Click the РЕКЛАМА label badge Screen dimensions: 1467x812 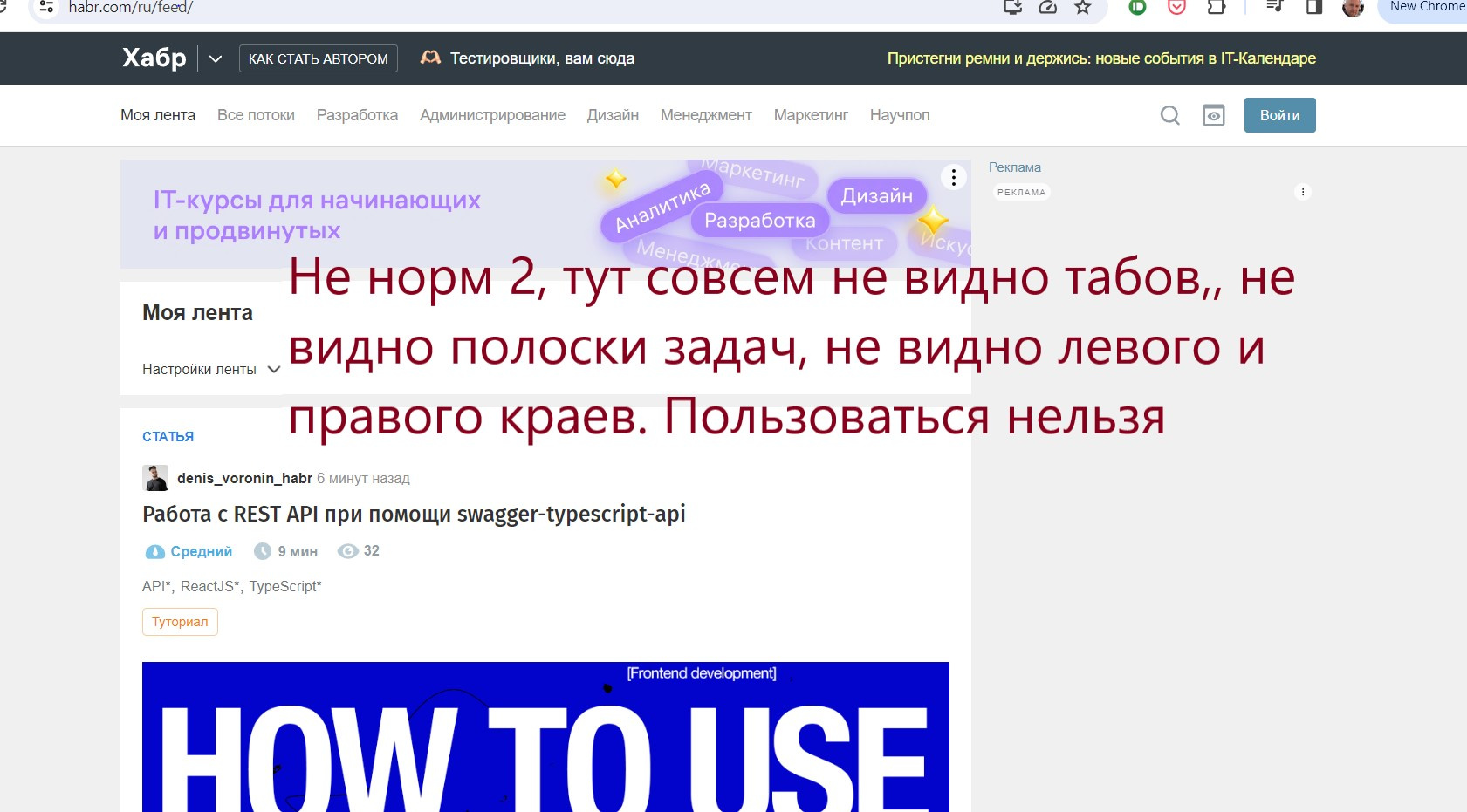[x=1021, y=192]
